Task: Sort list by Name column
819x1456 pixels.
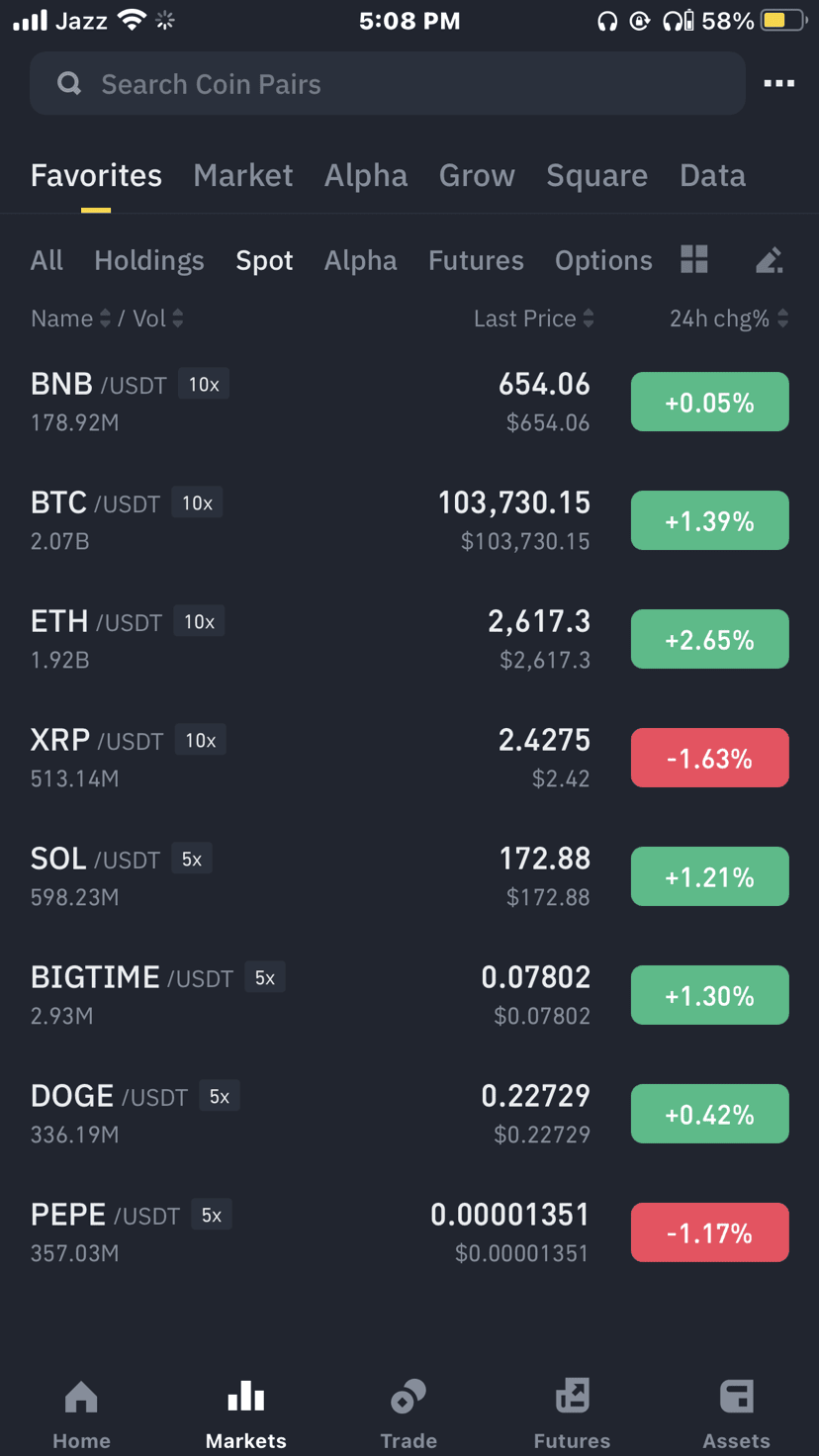Action: pos(71,318)
